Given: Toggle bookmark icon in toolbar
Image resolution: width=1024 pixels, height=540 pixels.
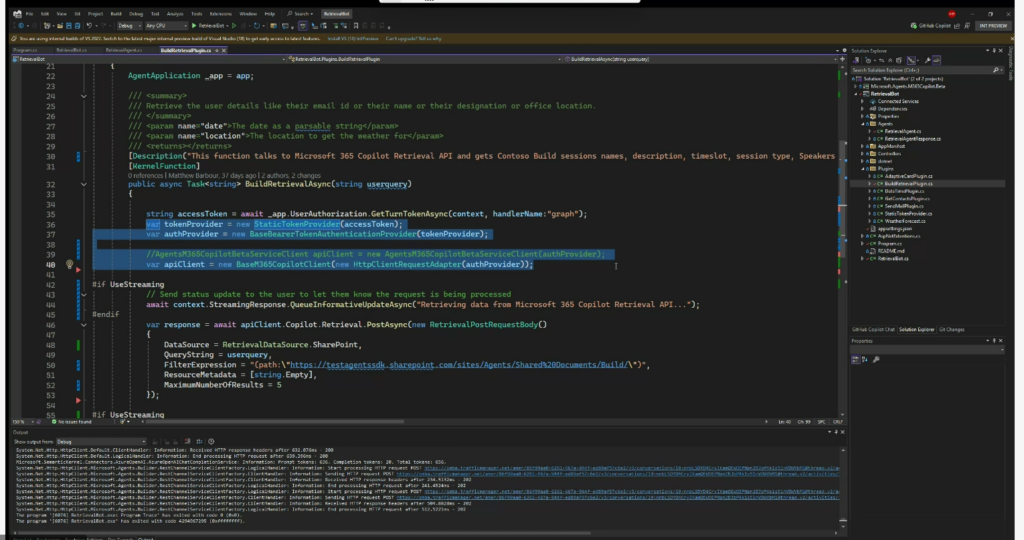Looking at the screenshot, I should click(356, 25).
